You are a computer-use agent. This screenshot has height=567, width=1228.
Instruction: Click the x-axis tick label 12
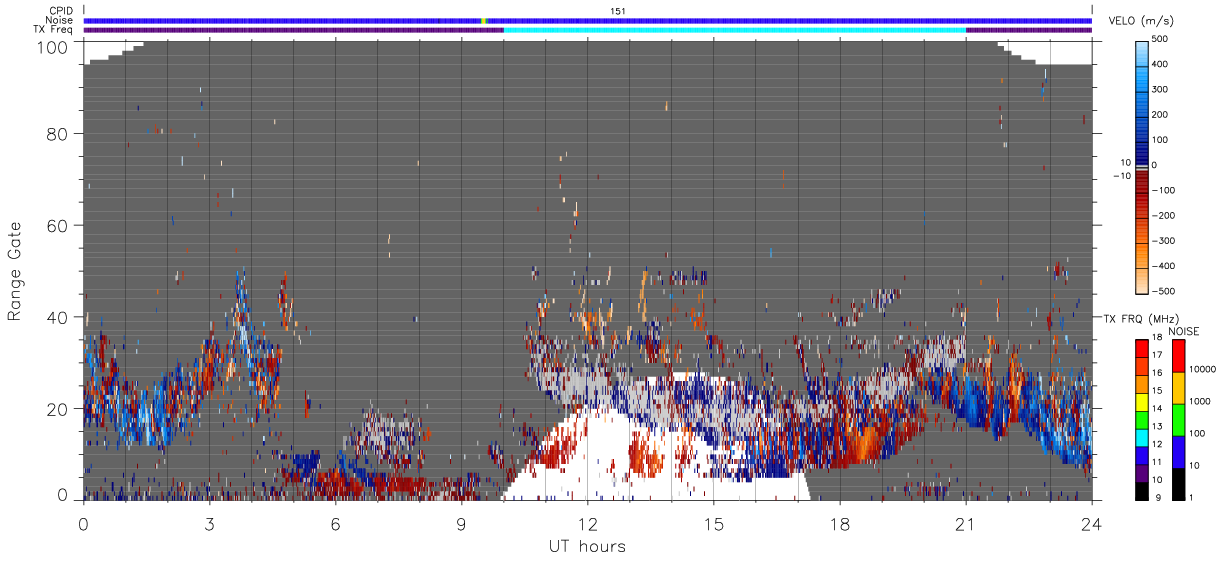click(587, 524)
